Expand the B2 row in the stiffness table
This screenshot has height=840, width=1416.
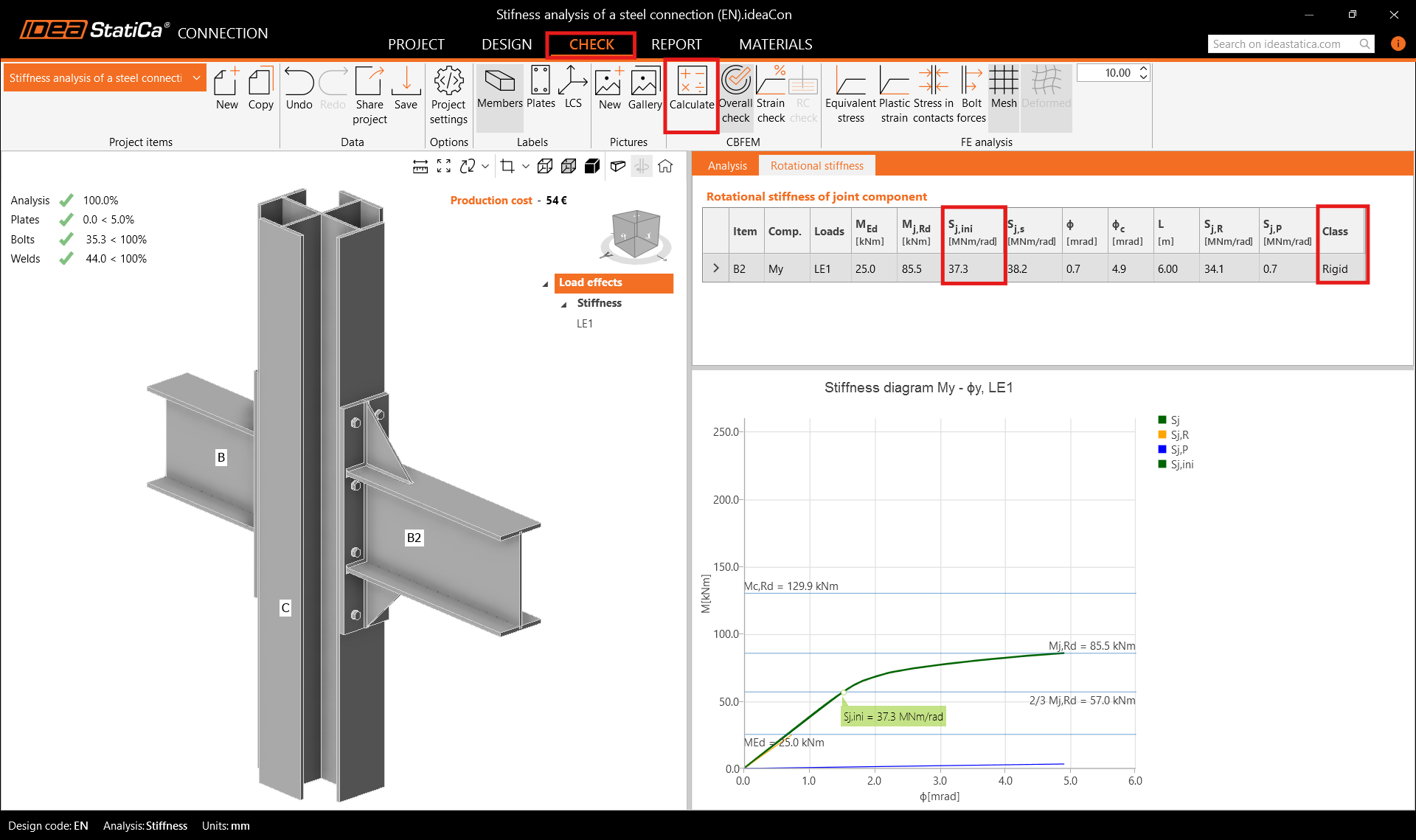(715, 268)
